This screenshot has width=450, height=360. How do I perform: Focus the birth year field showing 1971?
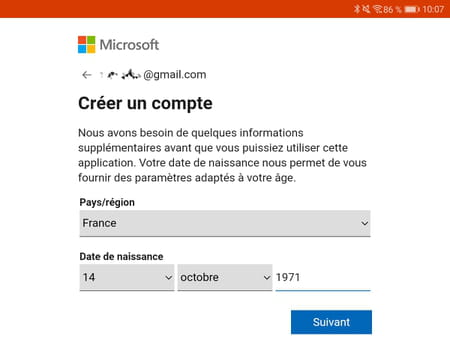[323, 277]
